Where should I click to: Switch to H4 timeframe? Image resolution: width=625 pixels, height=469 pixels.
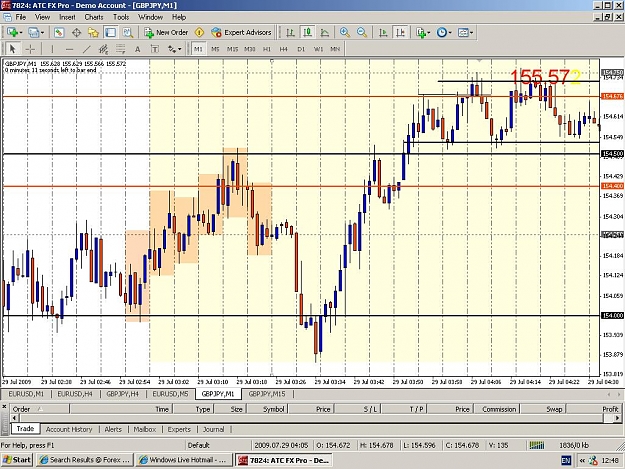(x=283, y=49)
